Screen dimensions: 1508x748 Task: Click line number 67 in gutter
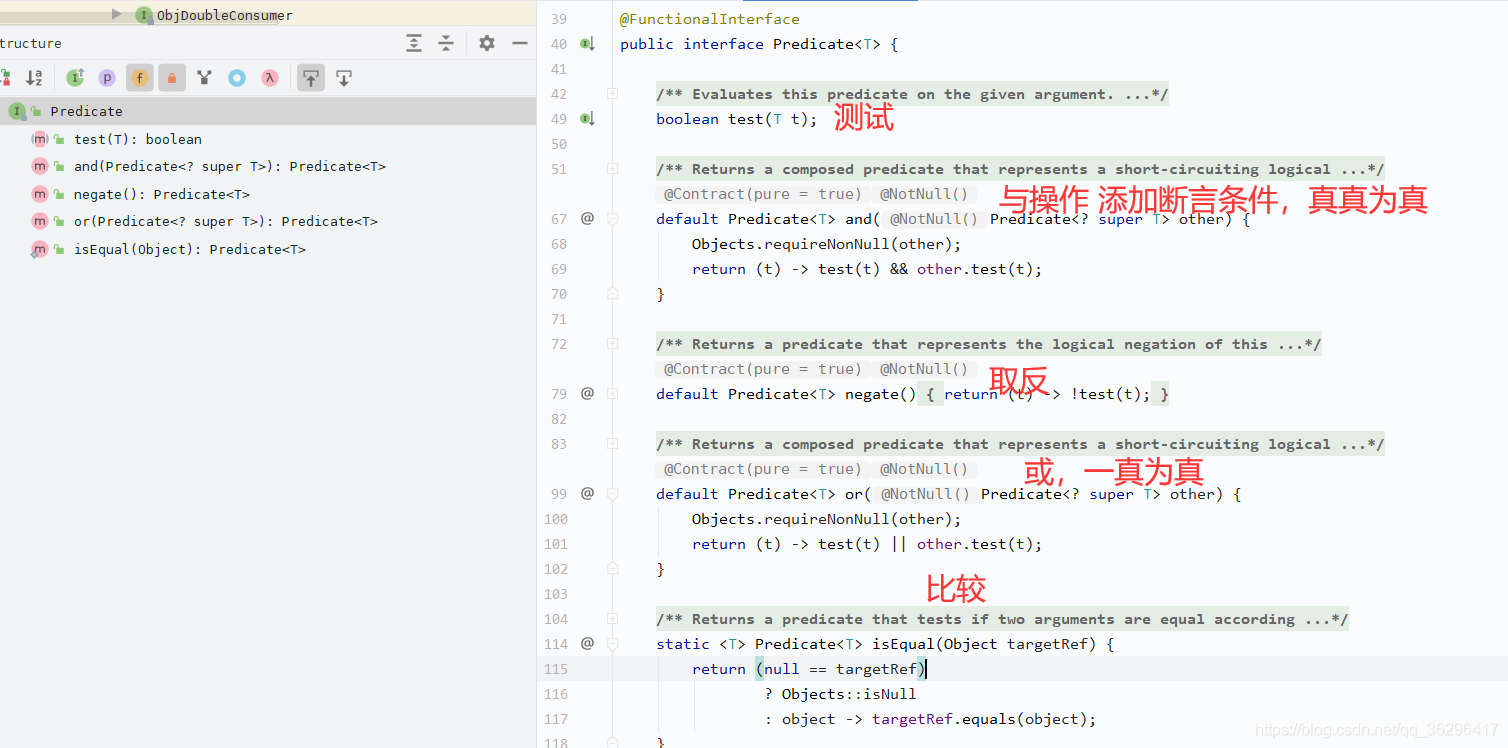pos(559,219)
